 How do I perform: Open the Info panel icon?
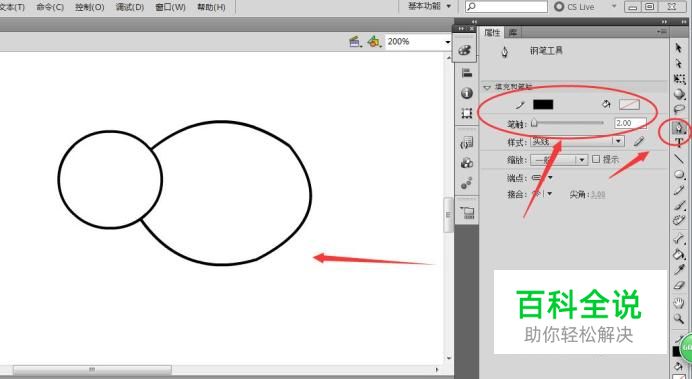click(466, 93)
